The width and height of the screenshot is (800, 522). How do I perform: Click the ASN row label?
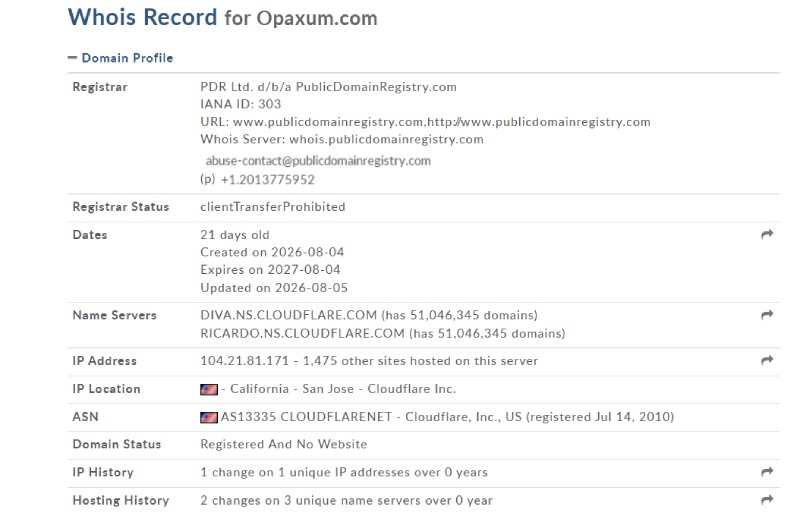click(85, 417)
